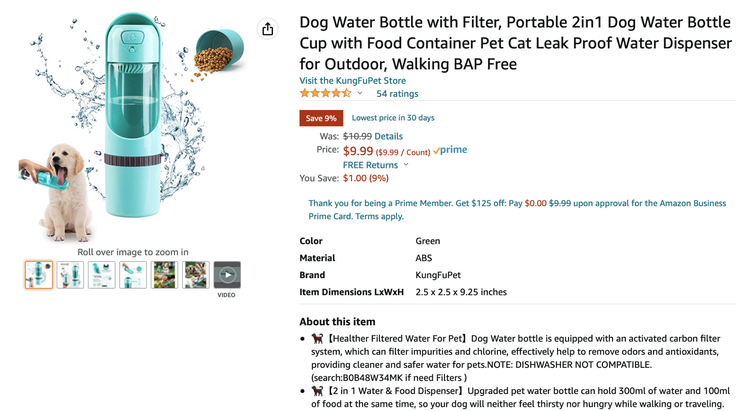The height and width of the screenshot is (411, 750).
Task: Click the Save 9% badge
Action: (x=321, y=118)
